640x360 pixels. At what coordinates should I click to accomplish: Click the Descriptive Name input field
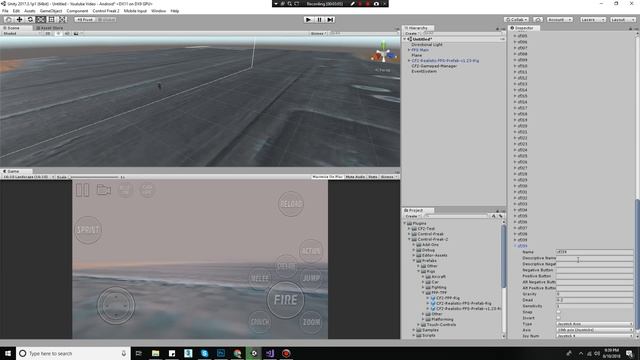click(594, 258)
